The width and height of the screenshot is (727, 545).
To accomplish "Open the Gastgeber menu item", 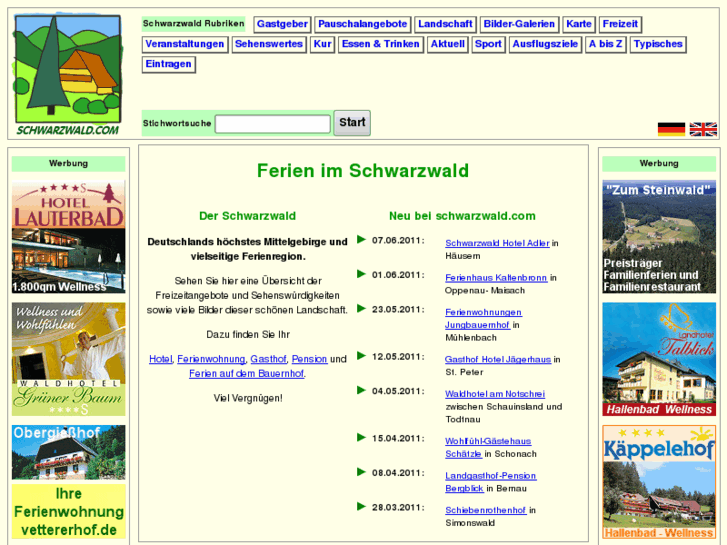I will tap(282, 24).
